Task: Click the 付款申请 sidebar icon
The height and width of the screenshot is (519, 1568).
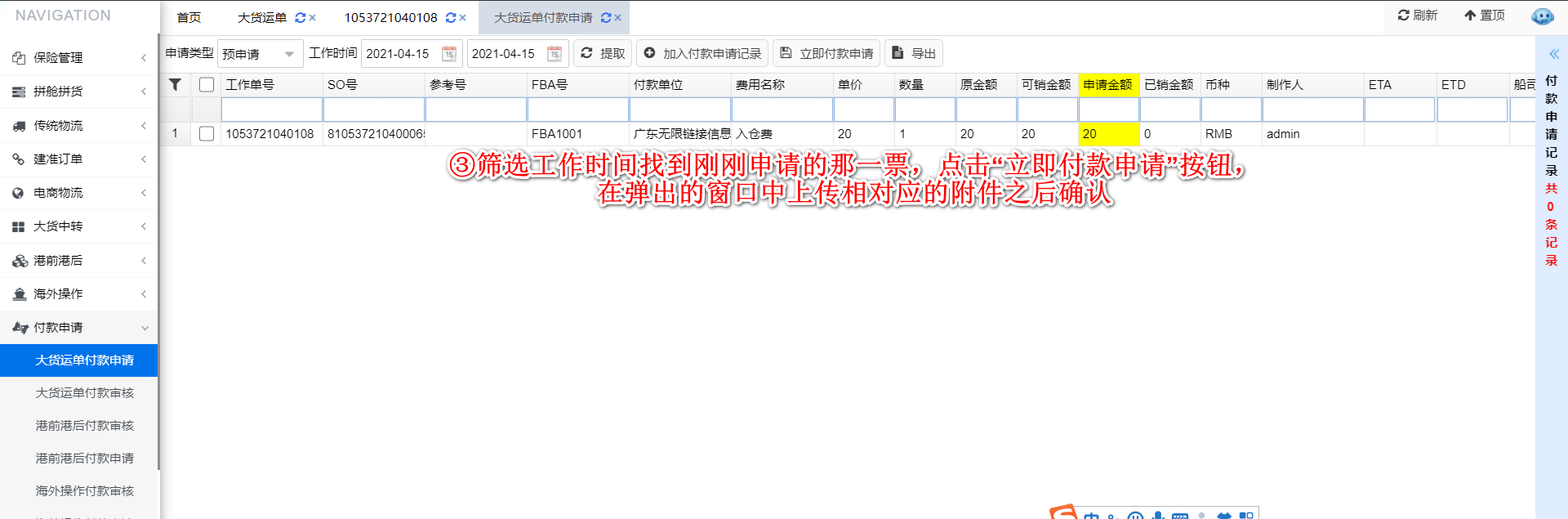Action: 20,328
